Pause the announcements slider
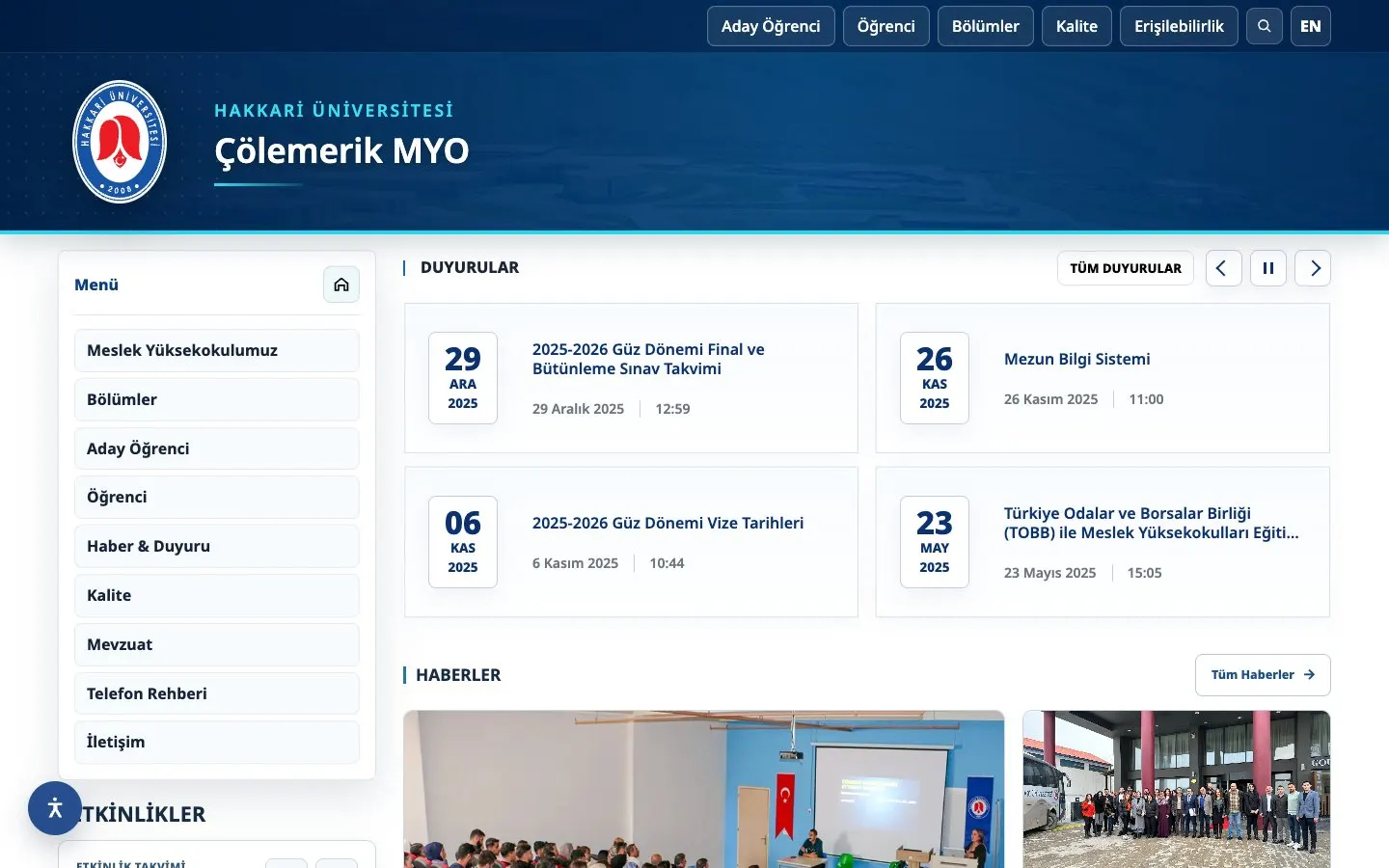Image resolution: width=1389 pixels, height=868 pixels. (1267, 268)
